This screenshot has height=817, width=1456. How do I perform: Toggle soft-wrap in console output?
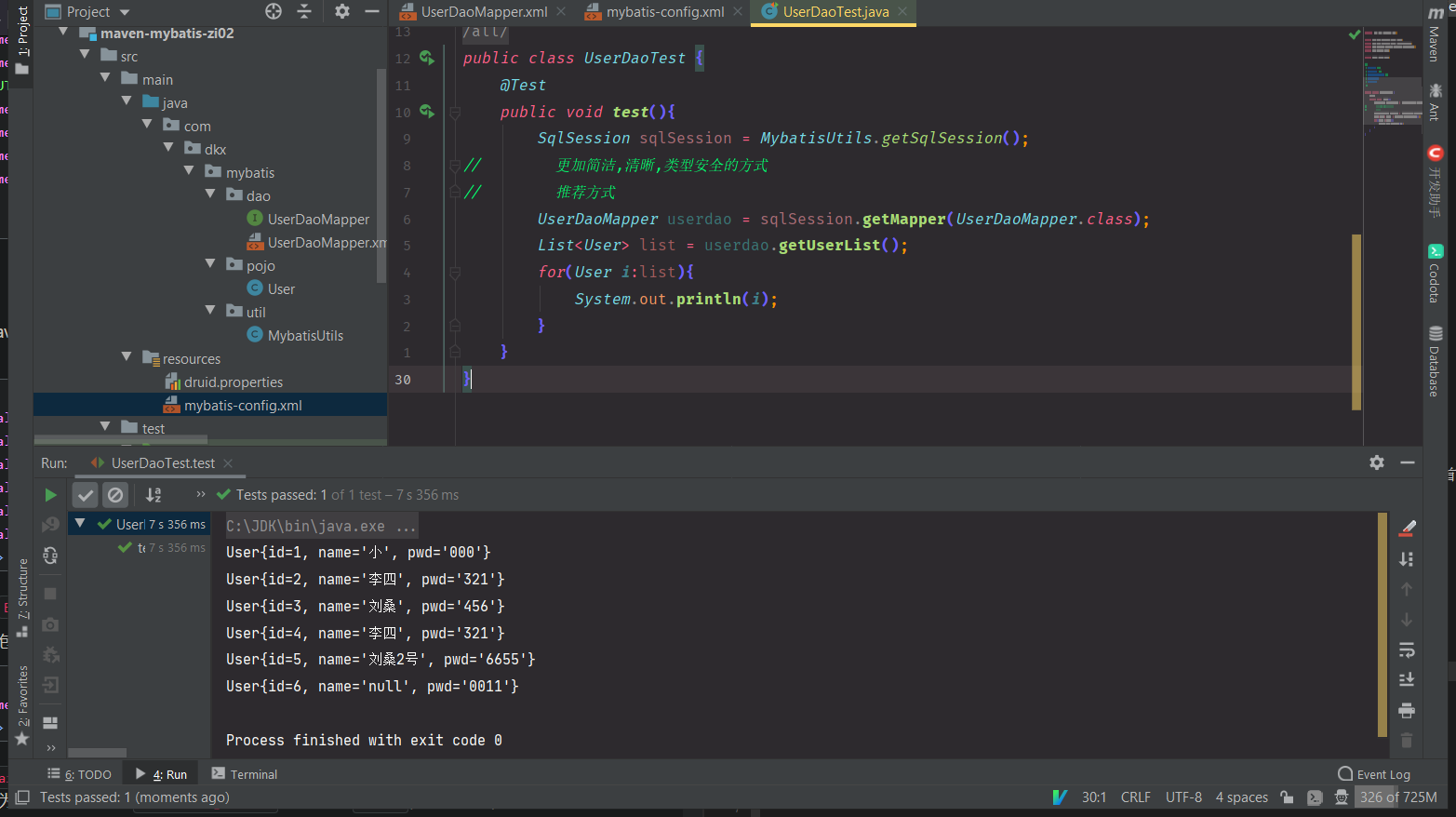click(1407, 650)
